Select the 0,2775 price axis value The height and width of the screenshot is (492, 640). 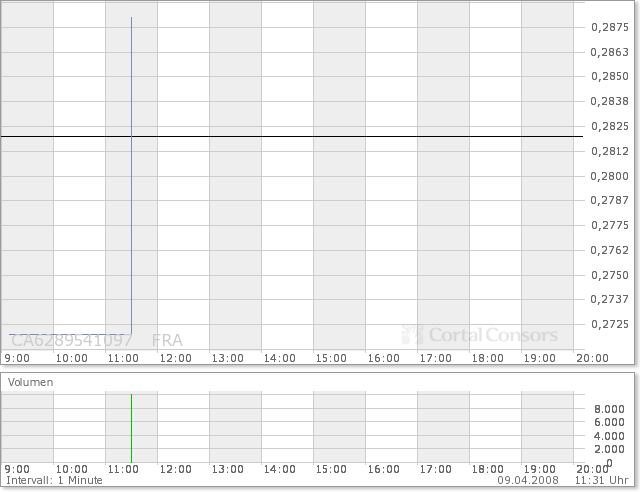610,225
